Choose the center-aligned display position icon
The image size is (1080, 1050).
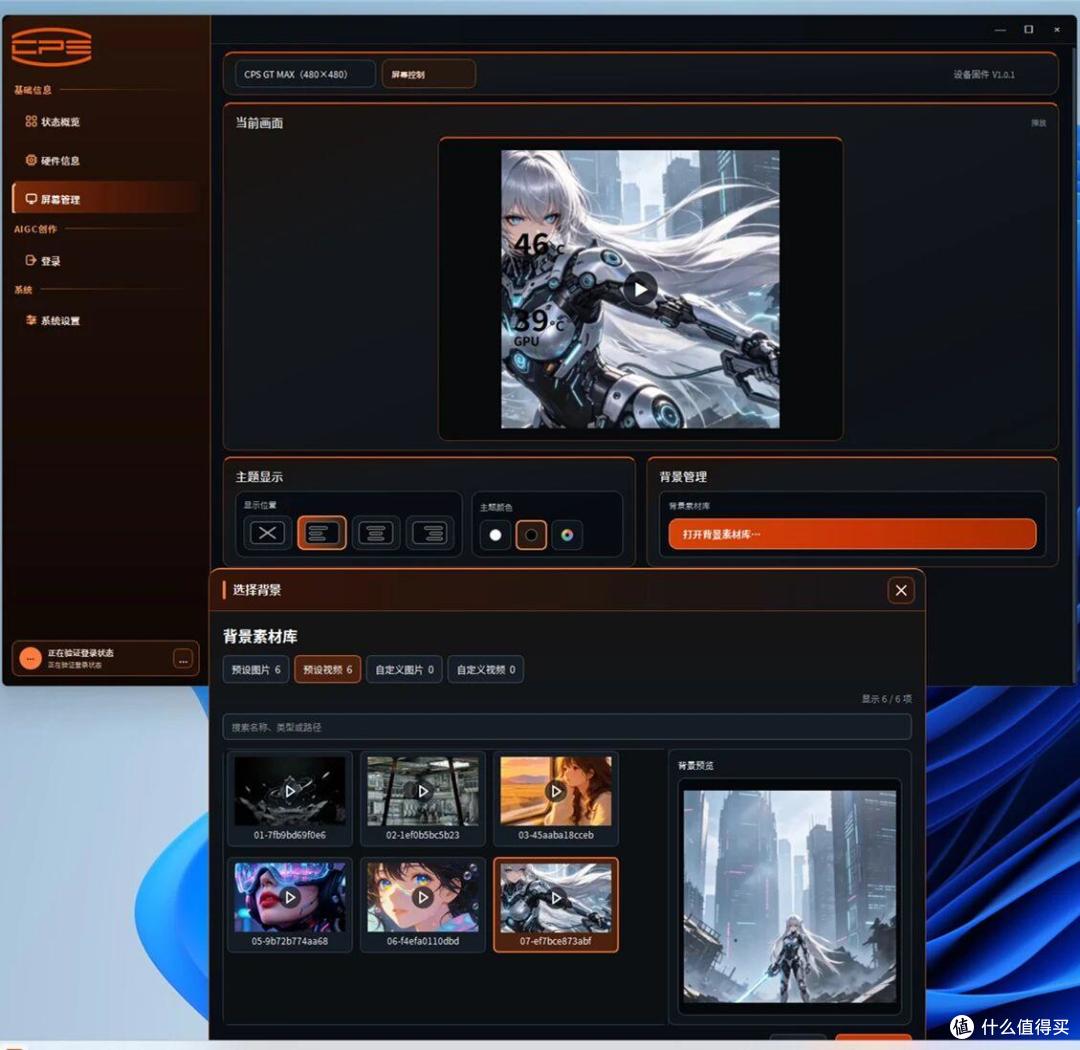pyautogui.click(x=375, y=533)
